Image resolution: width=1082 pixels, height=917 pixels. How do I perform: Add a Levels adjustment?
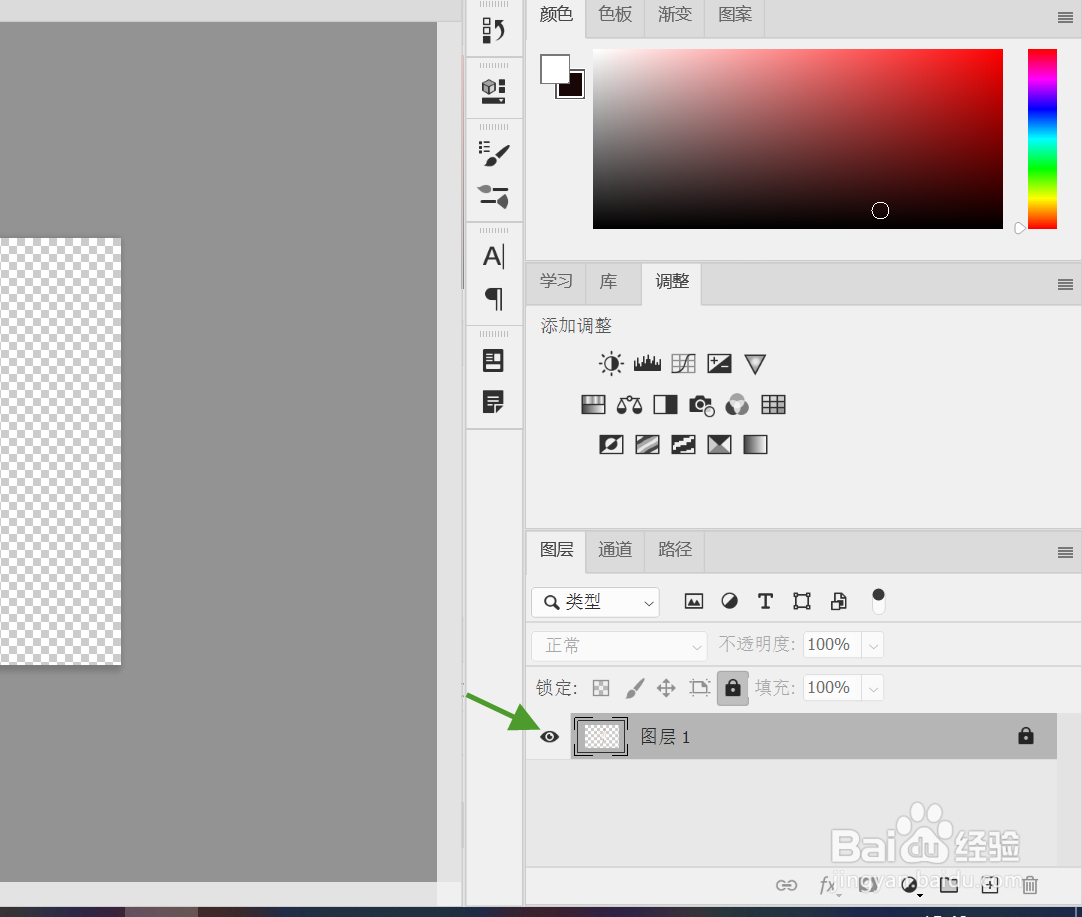[647, 364]
